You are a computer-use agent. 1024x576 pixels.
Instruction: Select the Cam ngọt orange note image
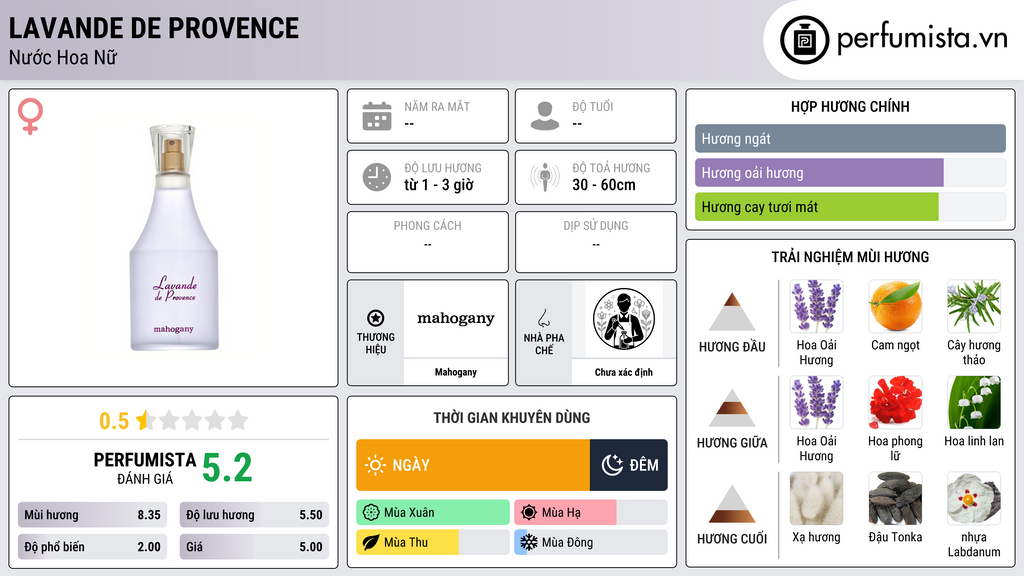point(895,307)
